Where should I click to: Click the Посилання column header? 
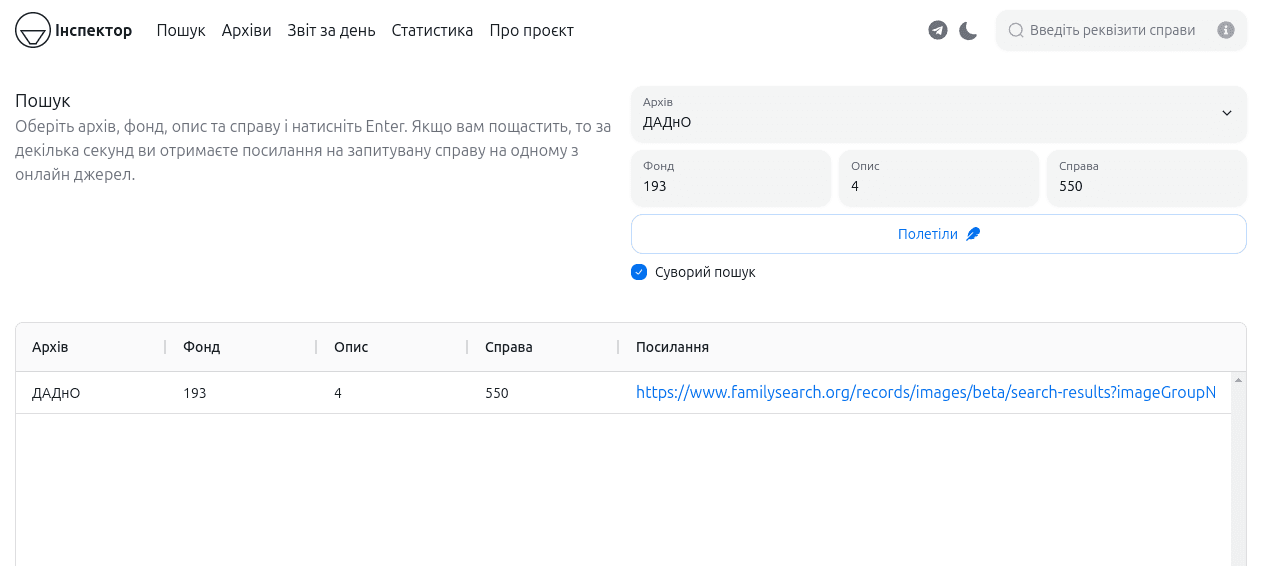point(673,347)
